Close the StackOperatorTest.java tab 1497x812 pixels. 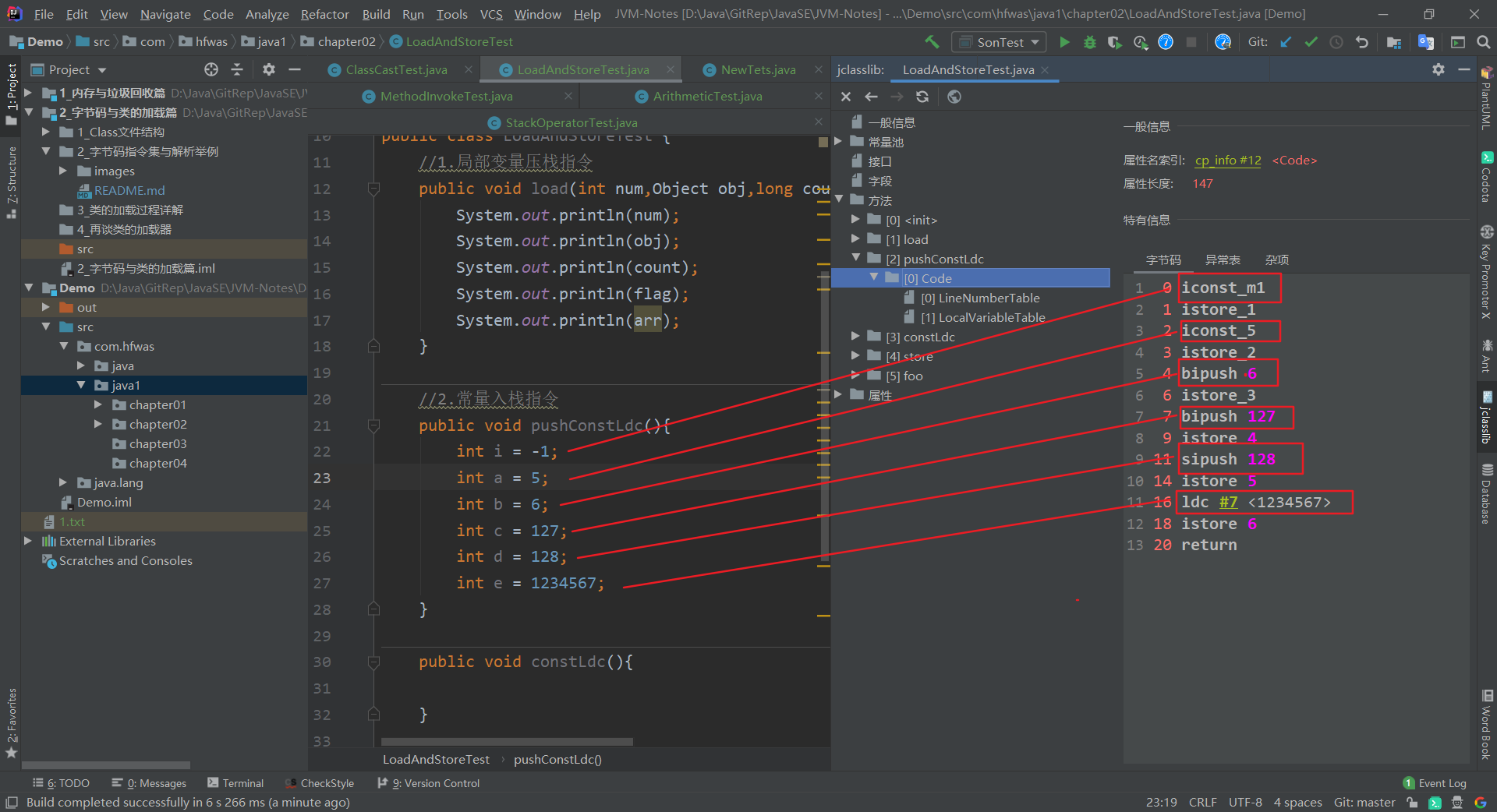coord(819,122)
